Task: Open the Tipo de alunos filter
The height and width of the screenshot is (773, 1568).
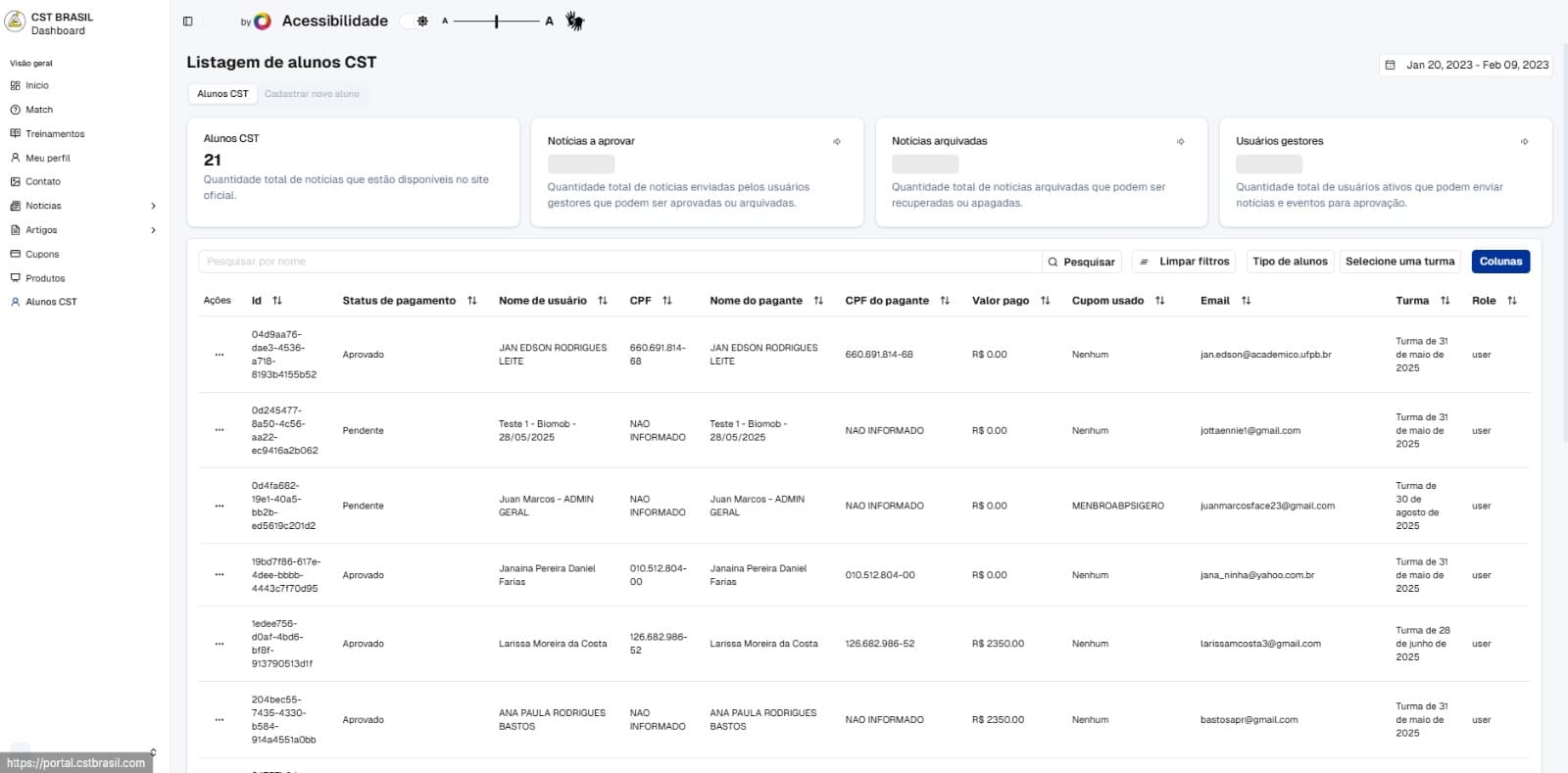Action: (x=1290, y=262)
